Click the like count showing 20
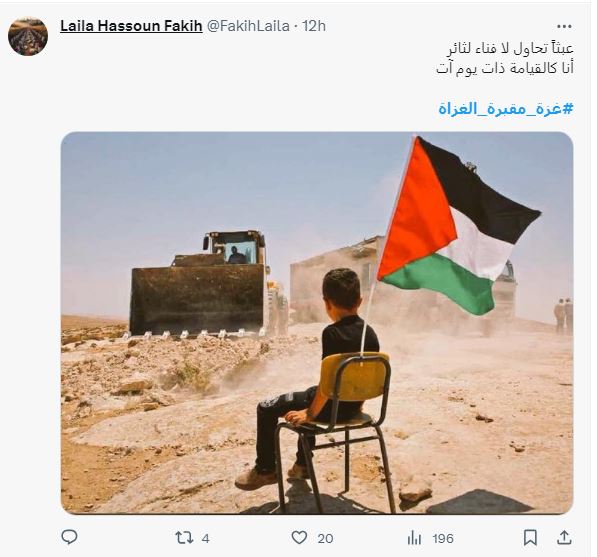Viewport: 597px width, 557px height. click(325, 538)
